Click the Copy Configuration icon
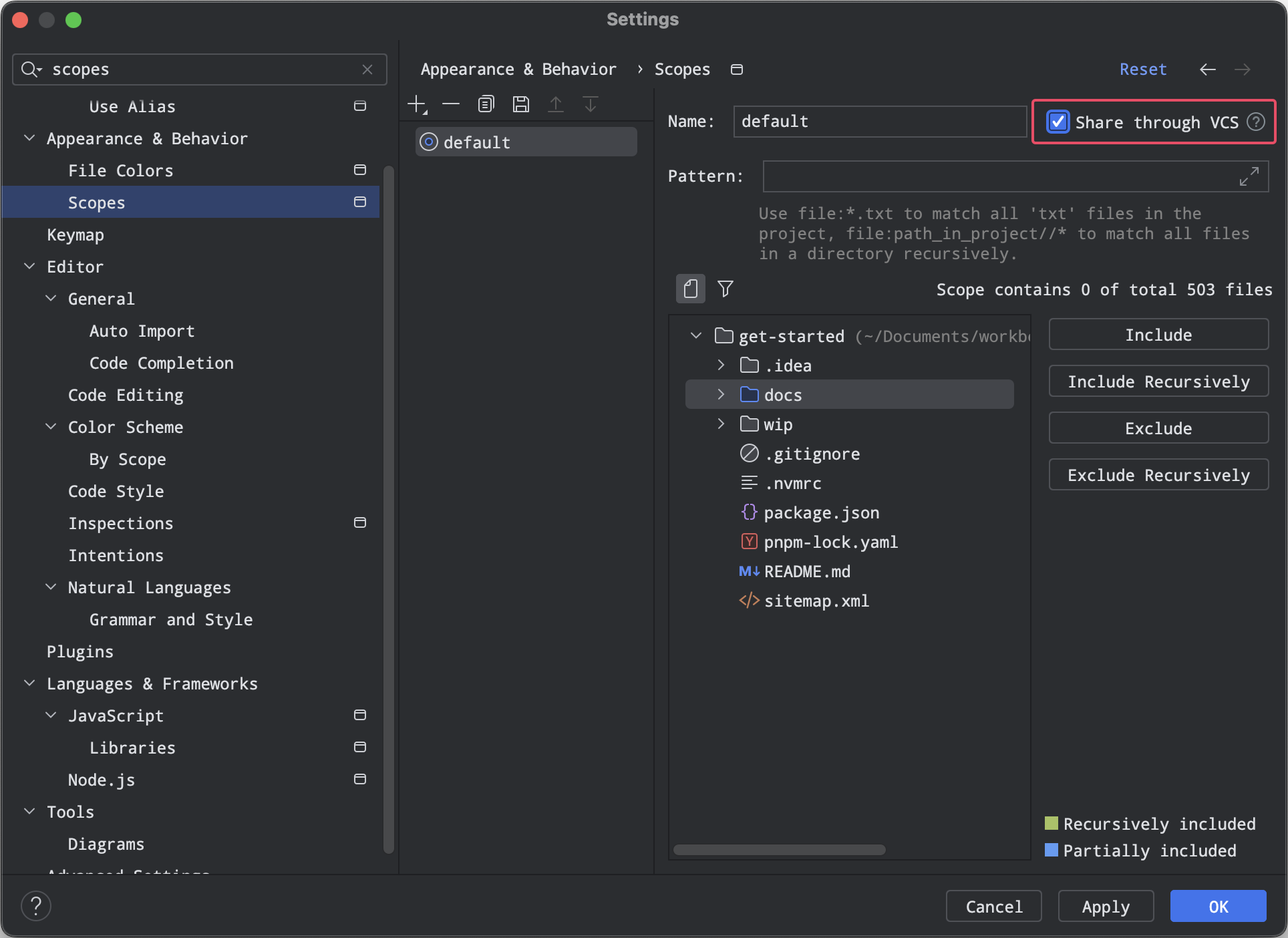 coord(486,104)
